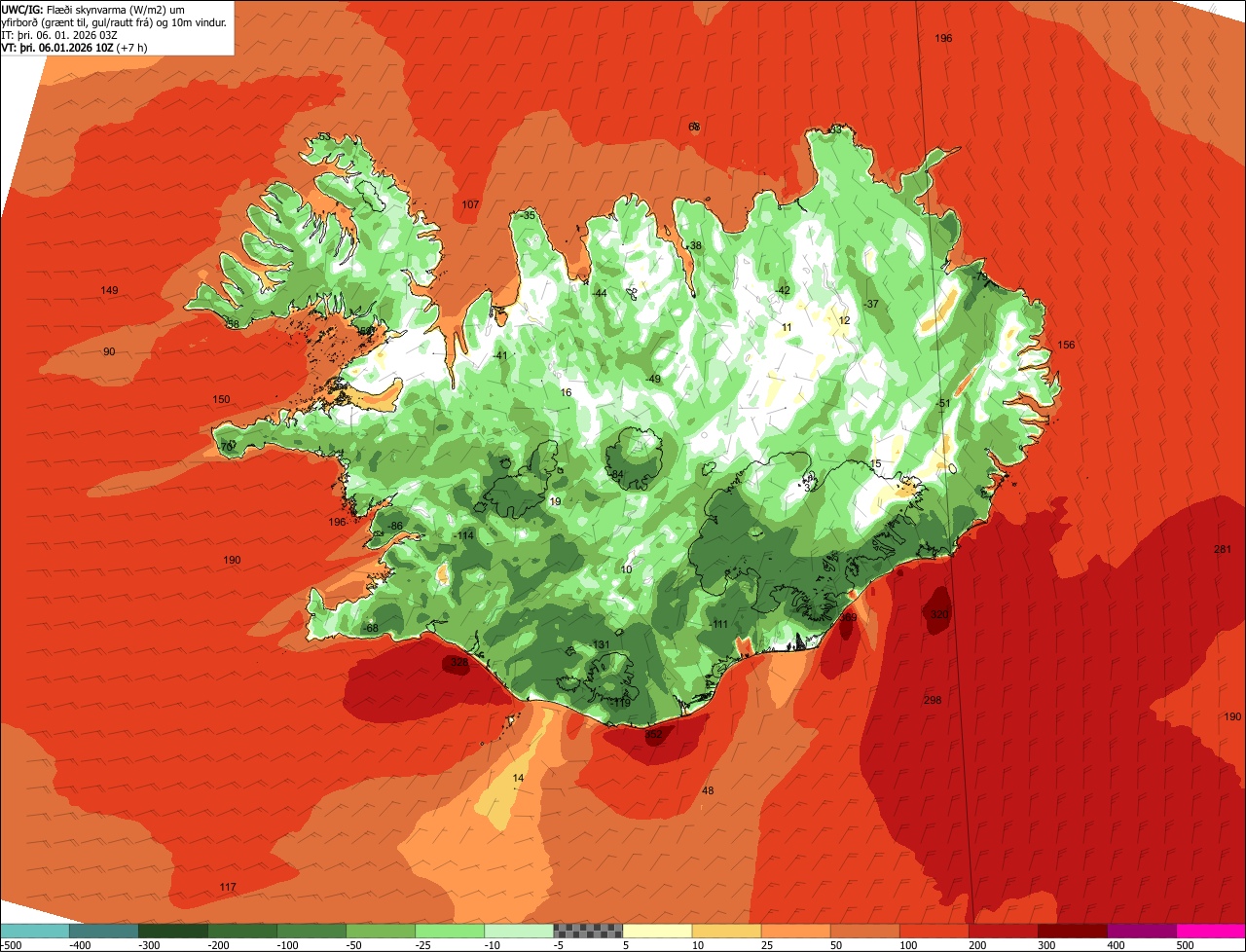The width and height of the screenshot is (1246, 952).
Task: Select the '111' map value
Action: (x=720, y=624)
